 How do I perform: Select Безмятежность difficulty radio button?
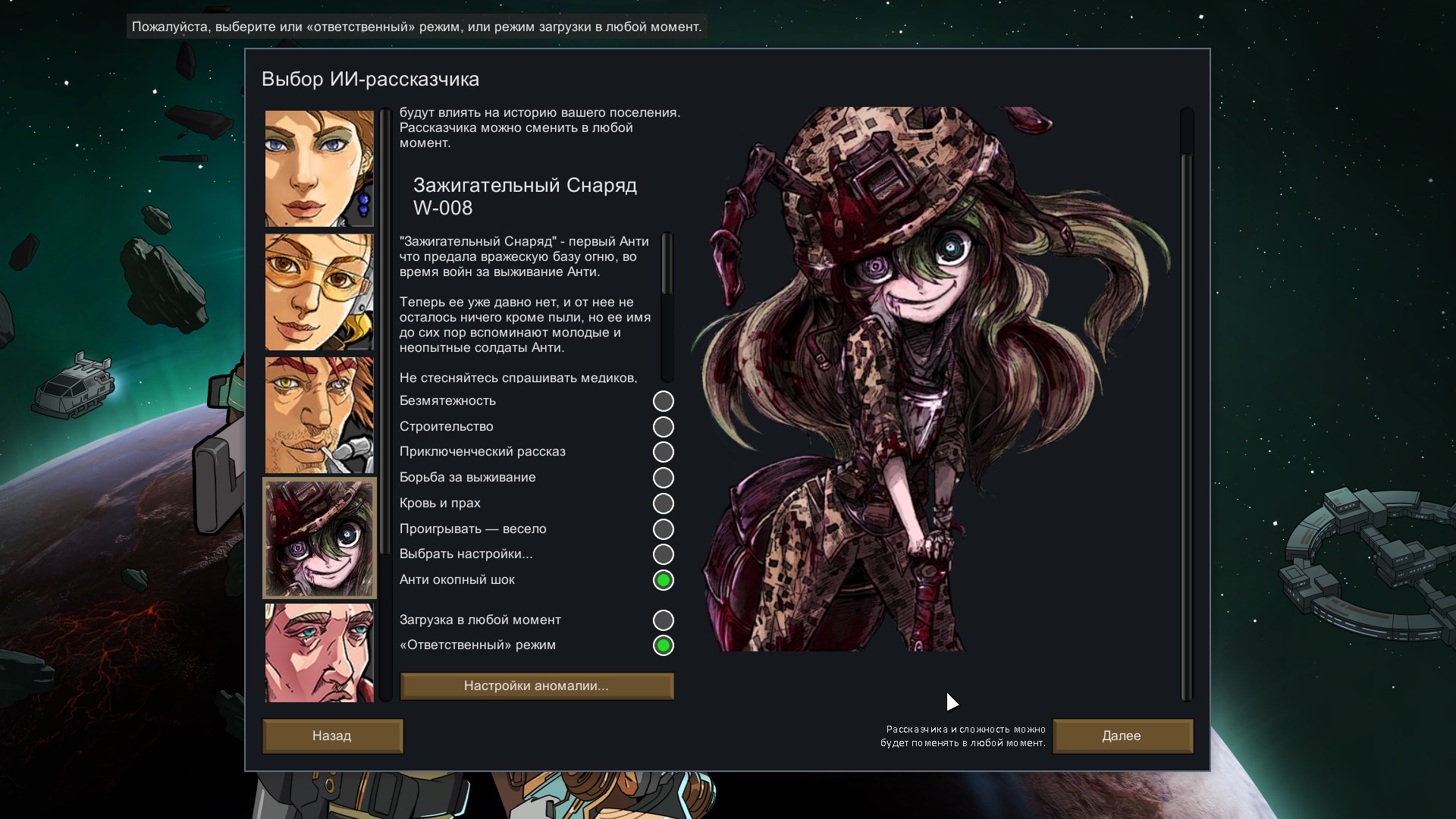coord(663,401)
